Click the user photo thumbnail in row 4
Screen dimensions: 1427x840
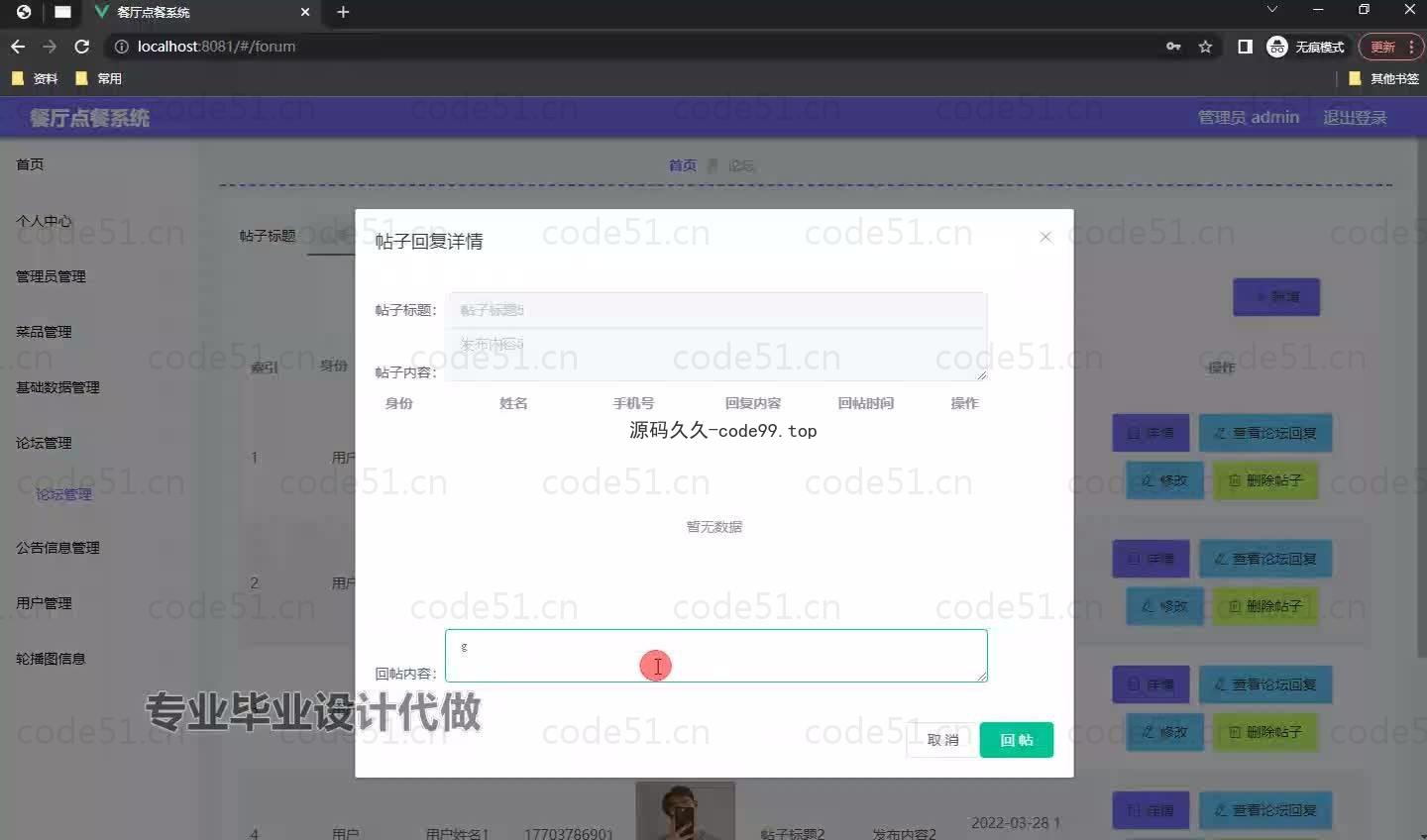[685, 811]
